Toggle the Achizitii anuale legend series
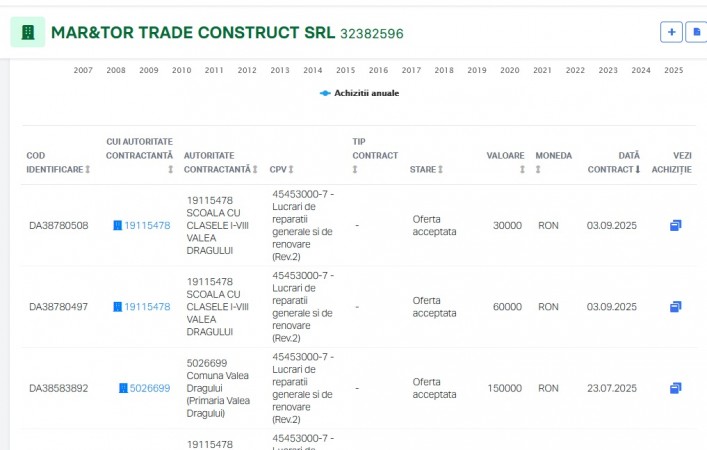 click(x=359, y=93)
